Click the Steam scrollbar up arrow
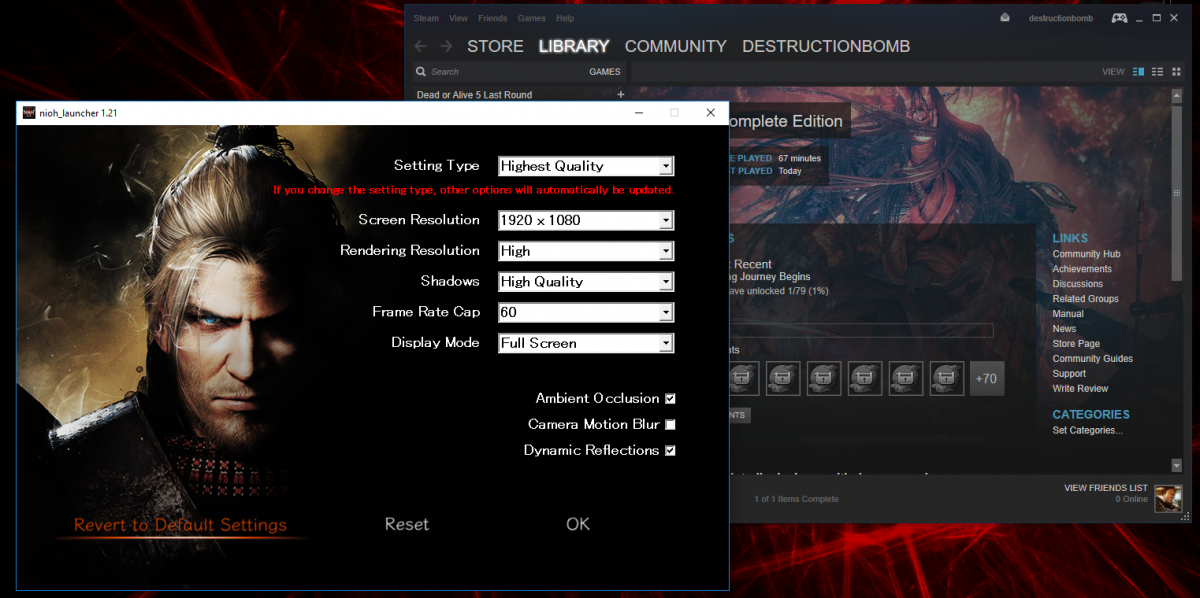 pyautogui.click(x=1177, y=94)
